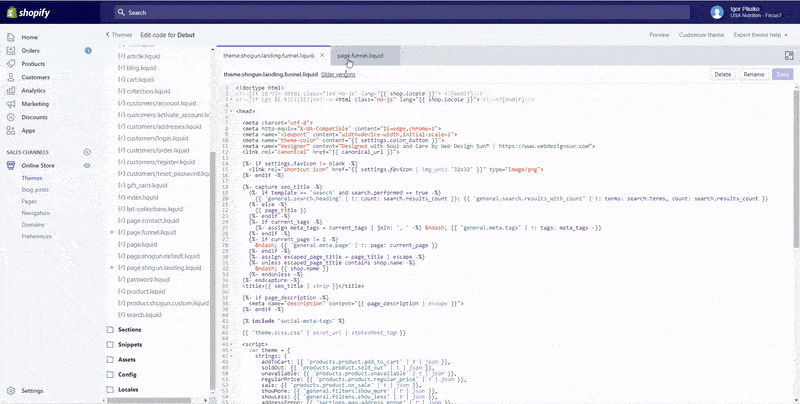The image size is (800, 404).
Task: Open Discounts in the sidebar
Action: coord(34,117)
